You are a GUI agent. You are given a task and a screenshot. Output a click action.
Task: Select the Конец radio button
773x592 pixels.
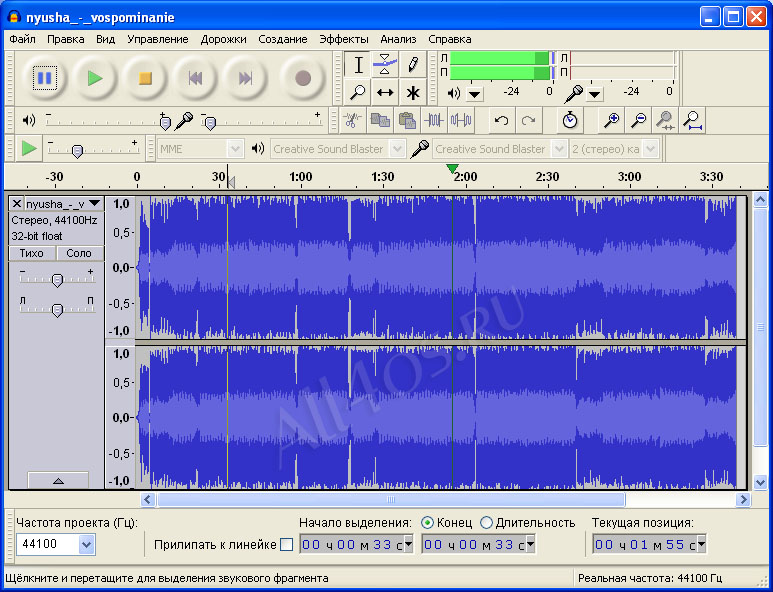click(427, 522)
